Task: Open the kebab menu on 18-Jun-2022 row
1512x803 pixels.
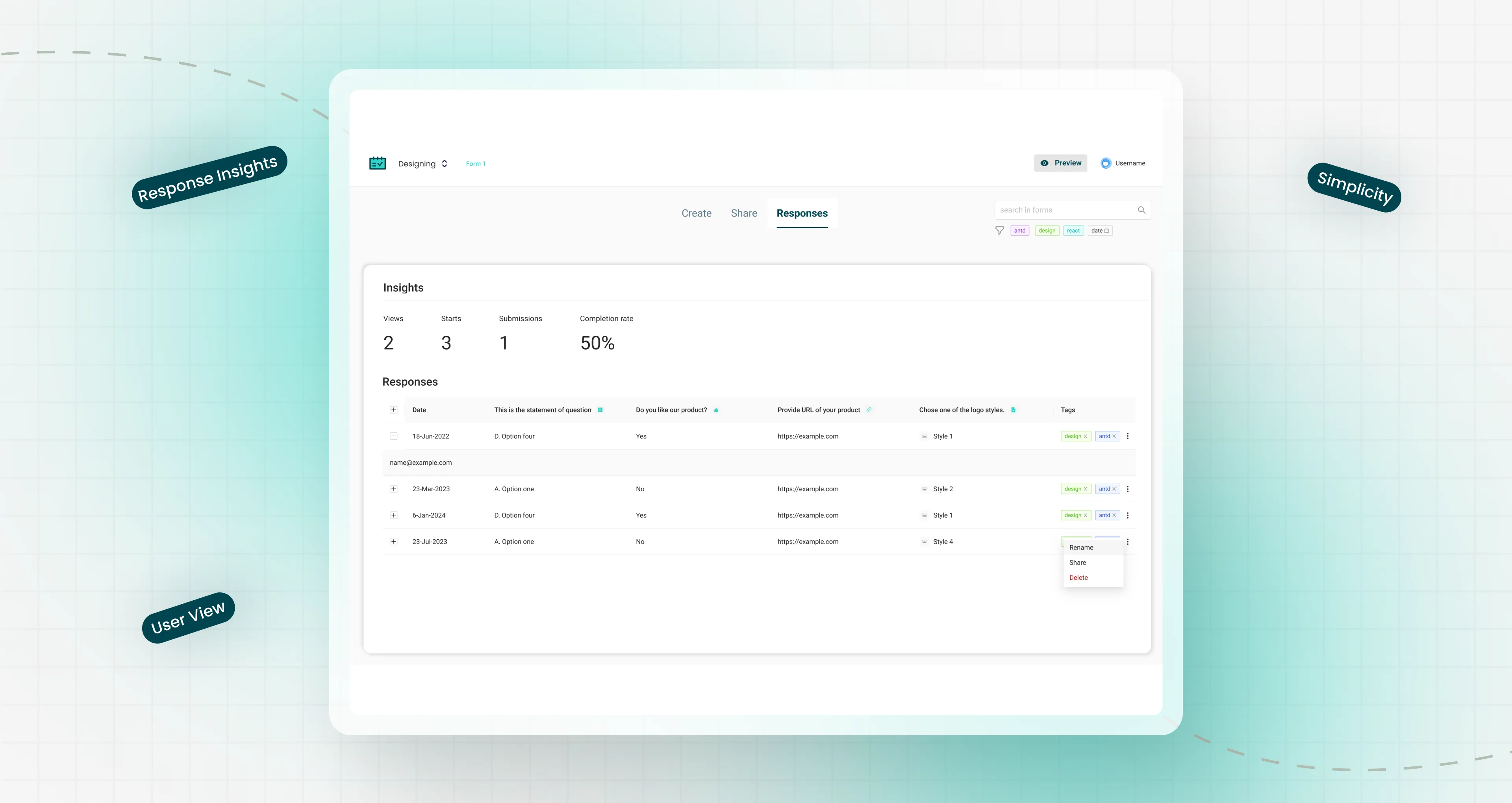Action: [x=1127, y=436]
